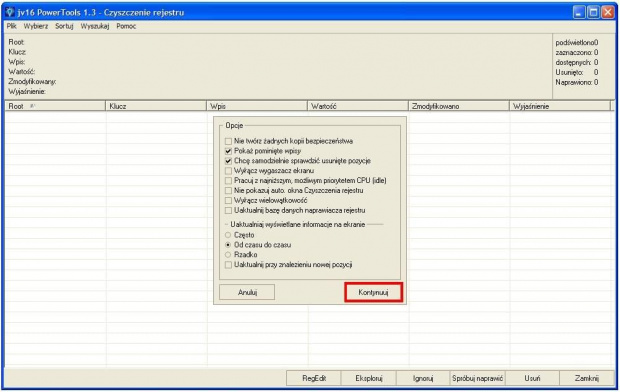Viewport: 620px width, 392px height.
Task: Uncheck 'Chcę samodzielnie sprawdzić usunięte pozycje'
Action: (x=228, y=161)
